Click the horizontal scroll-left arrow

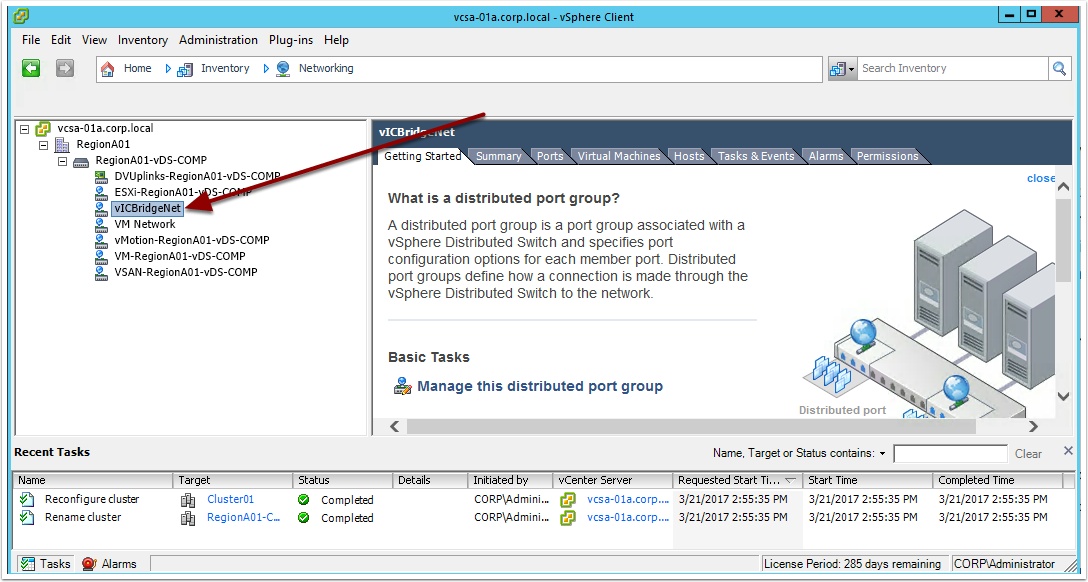(x=395, y=427)
